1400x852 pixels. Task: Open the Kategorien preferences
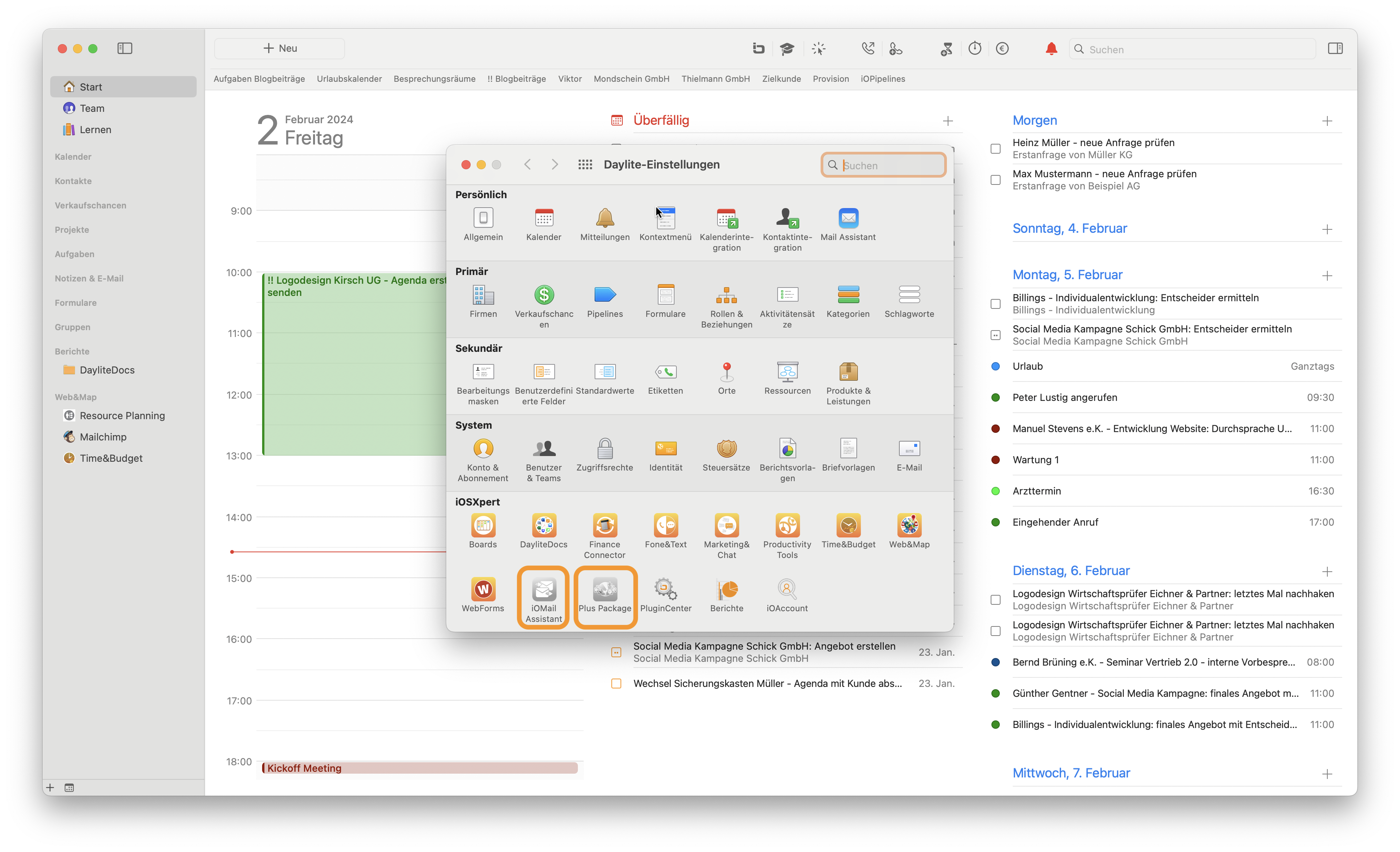[848, 301]
